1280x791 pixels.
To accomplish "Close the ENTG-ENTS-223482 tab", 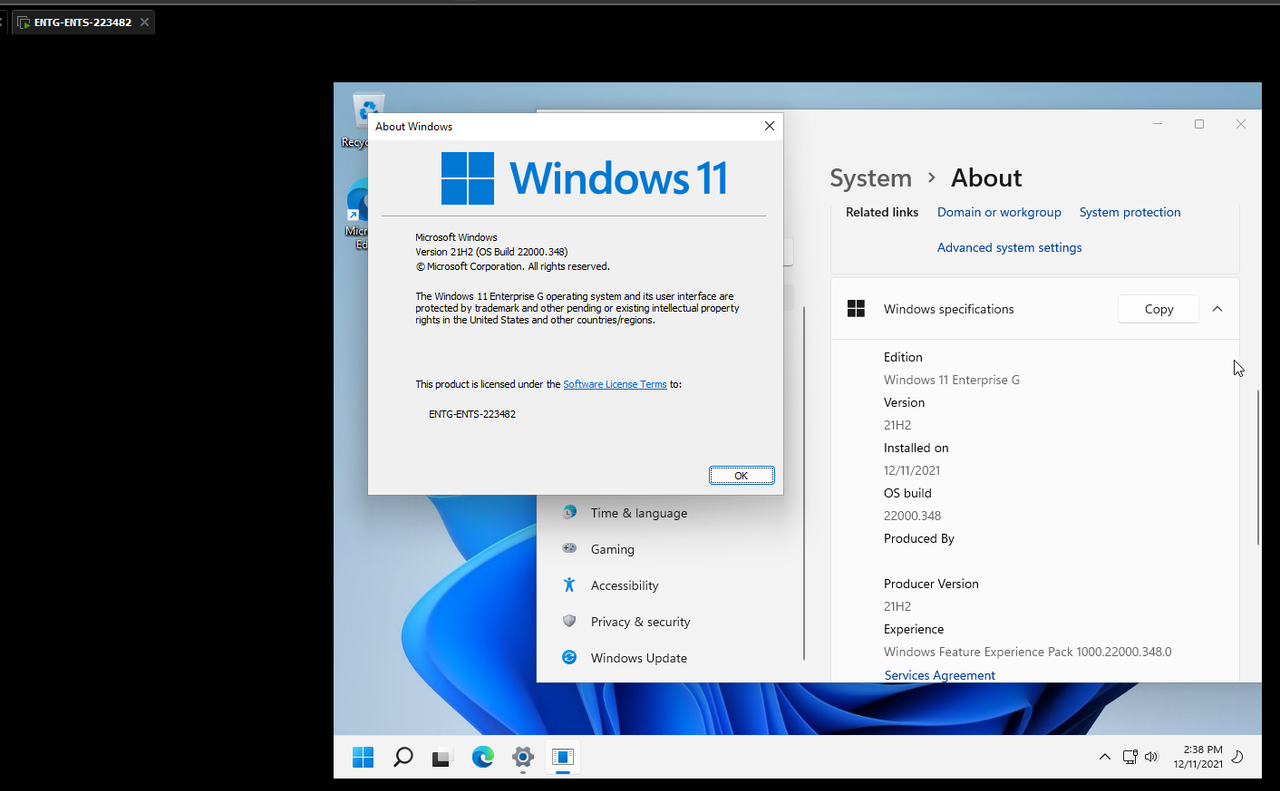I will (145, 22).
